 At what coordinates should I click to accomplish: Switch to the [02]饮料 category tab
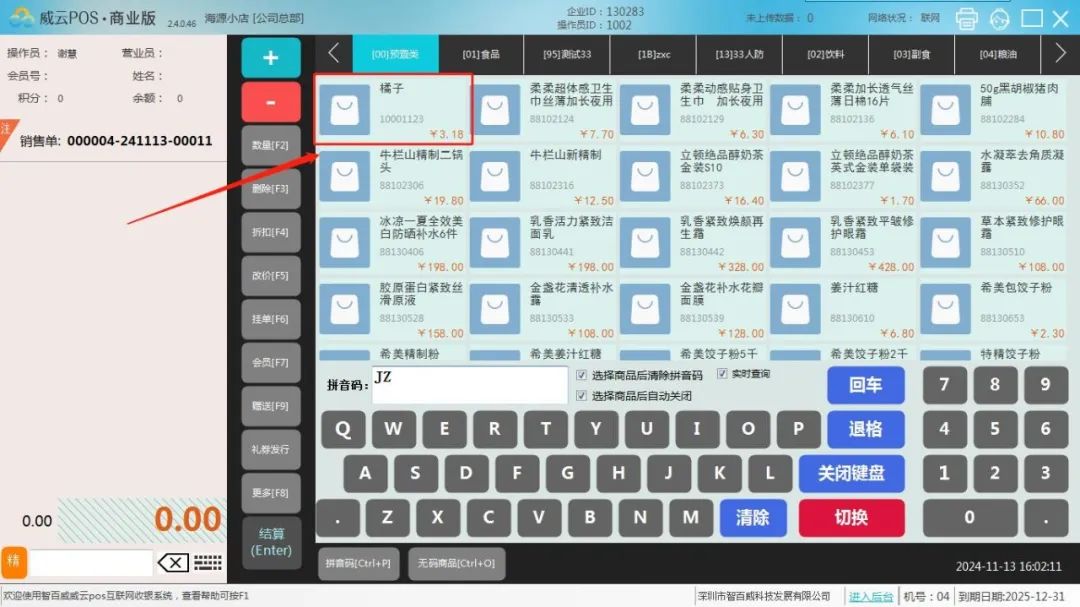pyautogui.click(x=825, y=54)
